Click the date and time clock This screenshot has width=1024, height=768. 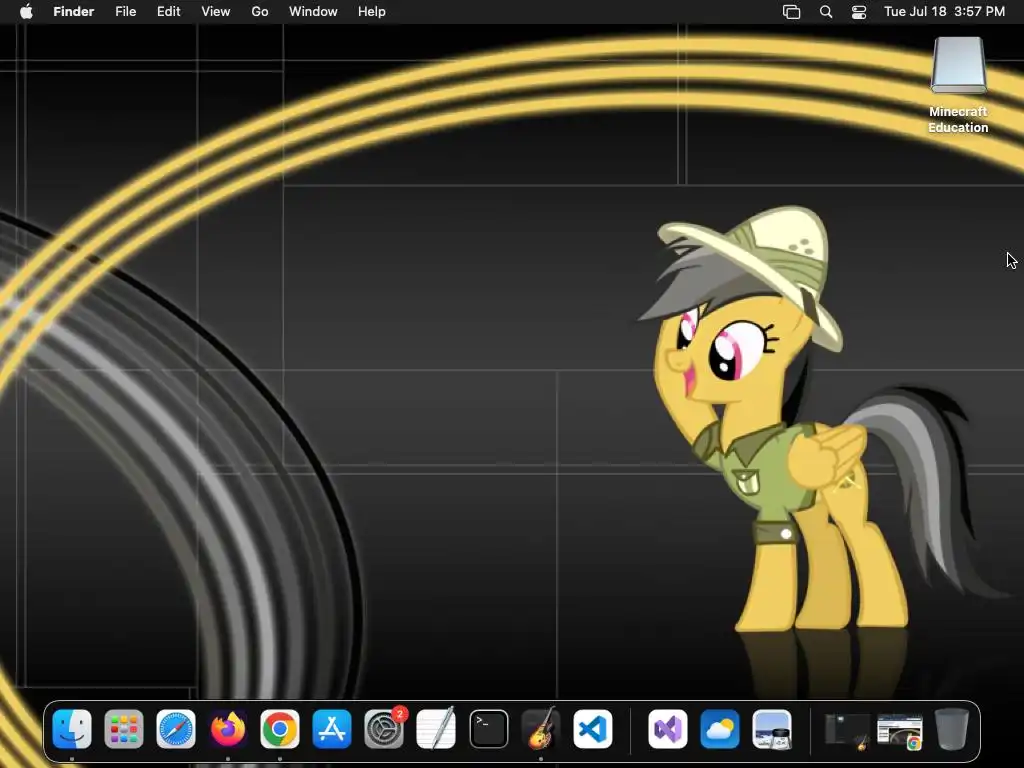tap(944, 12)
